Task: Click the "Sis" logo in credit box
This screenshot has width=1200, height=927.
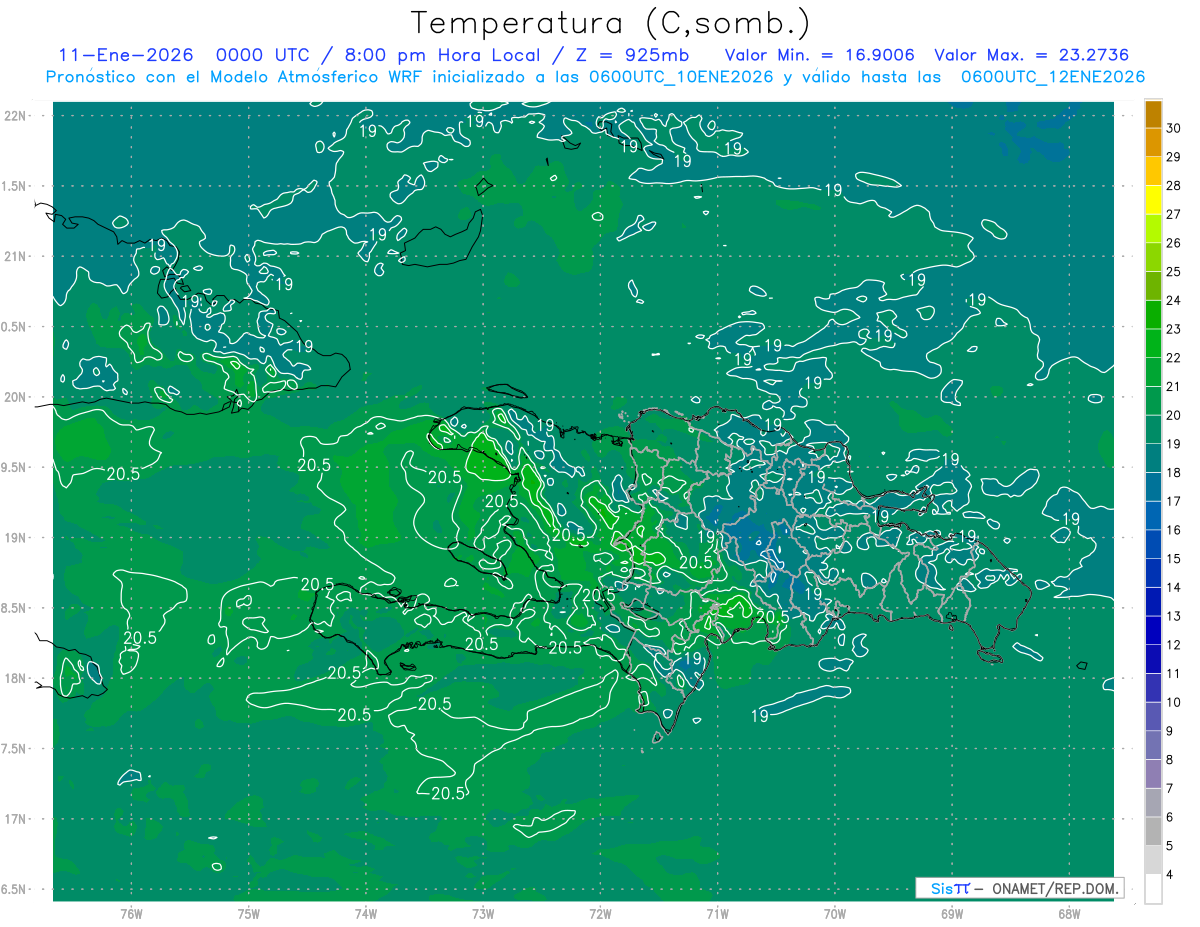Action: 941,888
